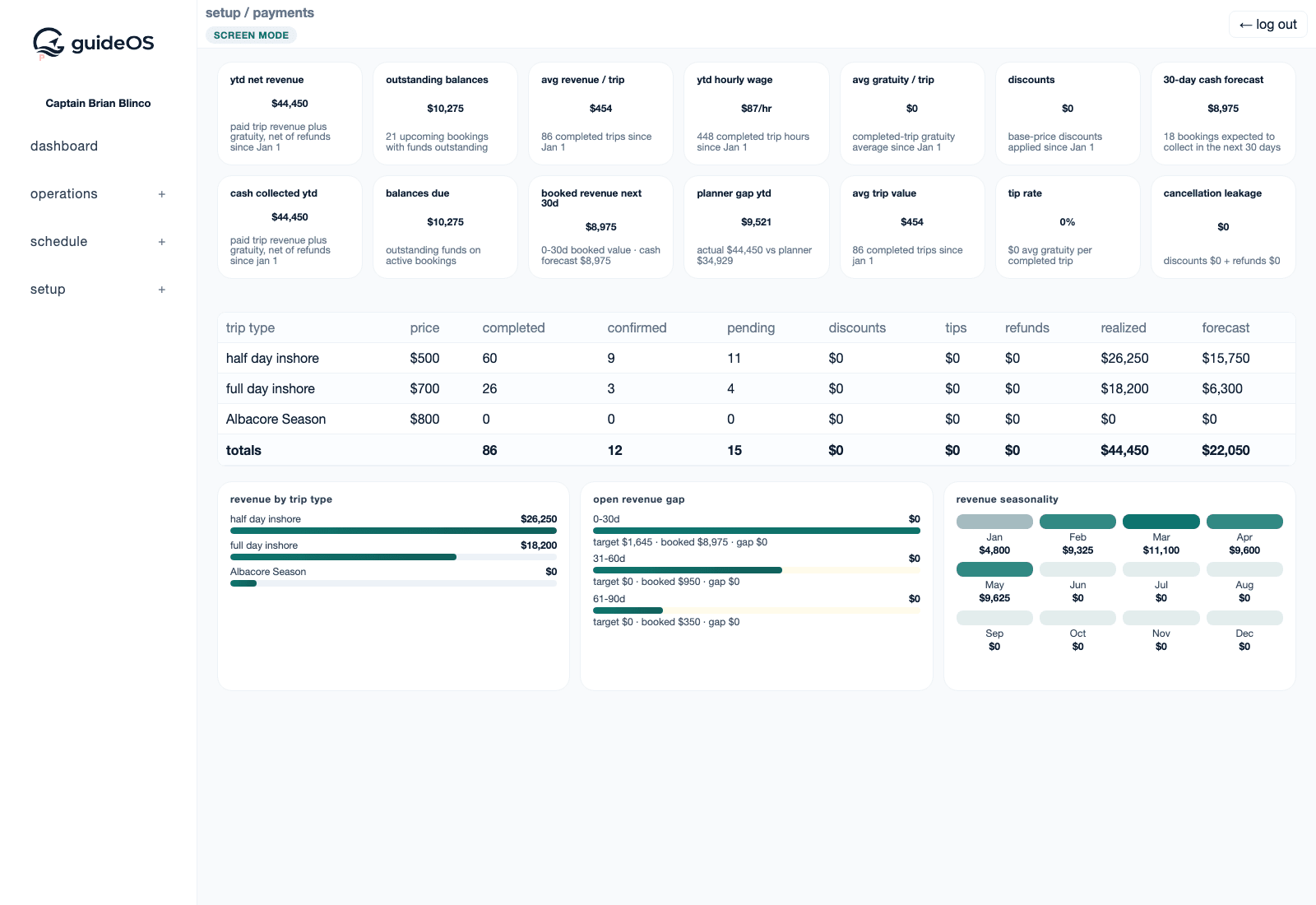The height and width of the screenshot is (905, 1316).
Task: Click the 30-day cash forecast card
Action: (x=1223, y=114)
